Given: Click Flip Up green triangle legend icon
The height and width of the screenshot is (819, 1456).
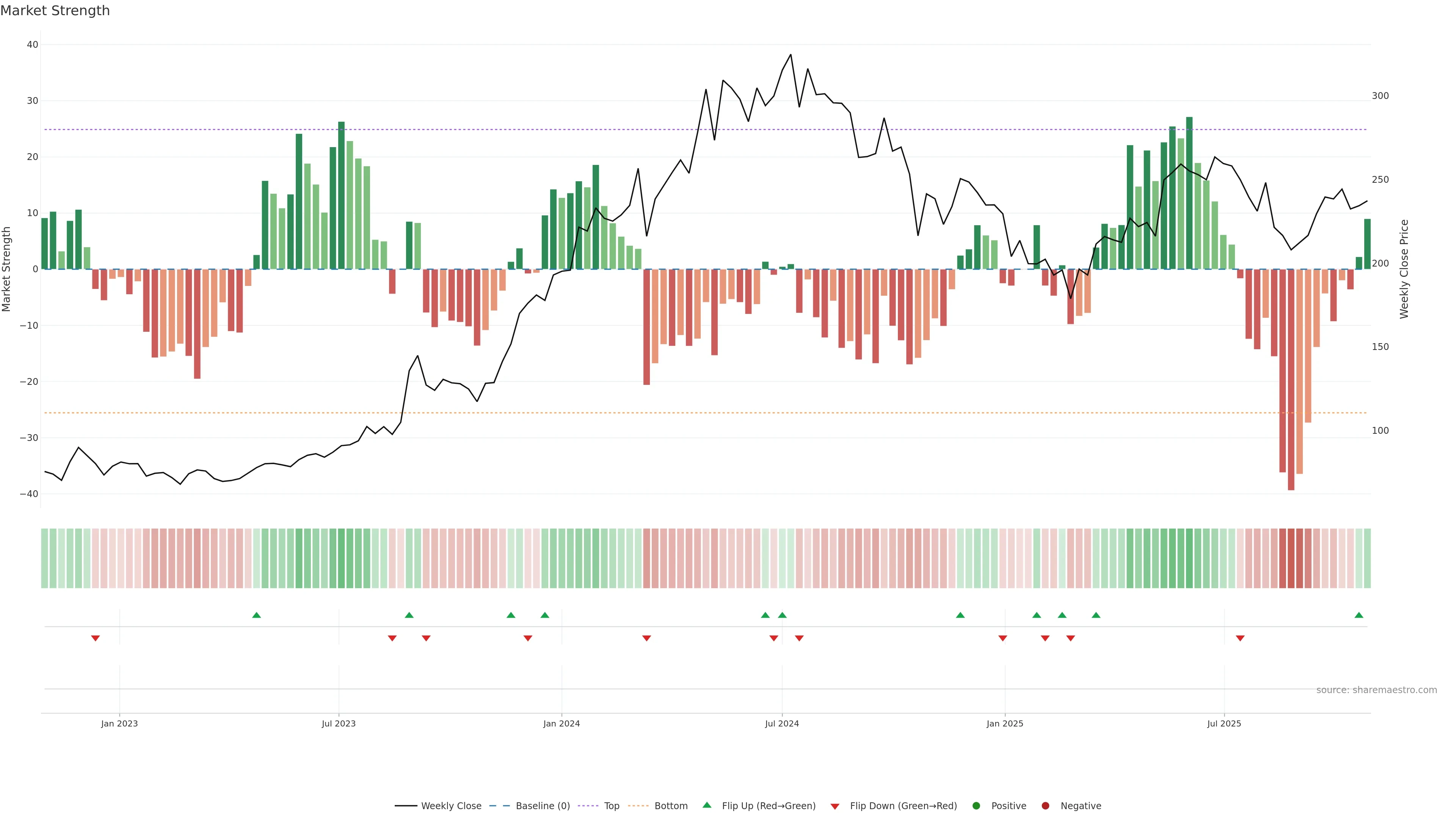Looking at the screenshot, I should (706, 805).
